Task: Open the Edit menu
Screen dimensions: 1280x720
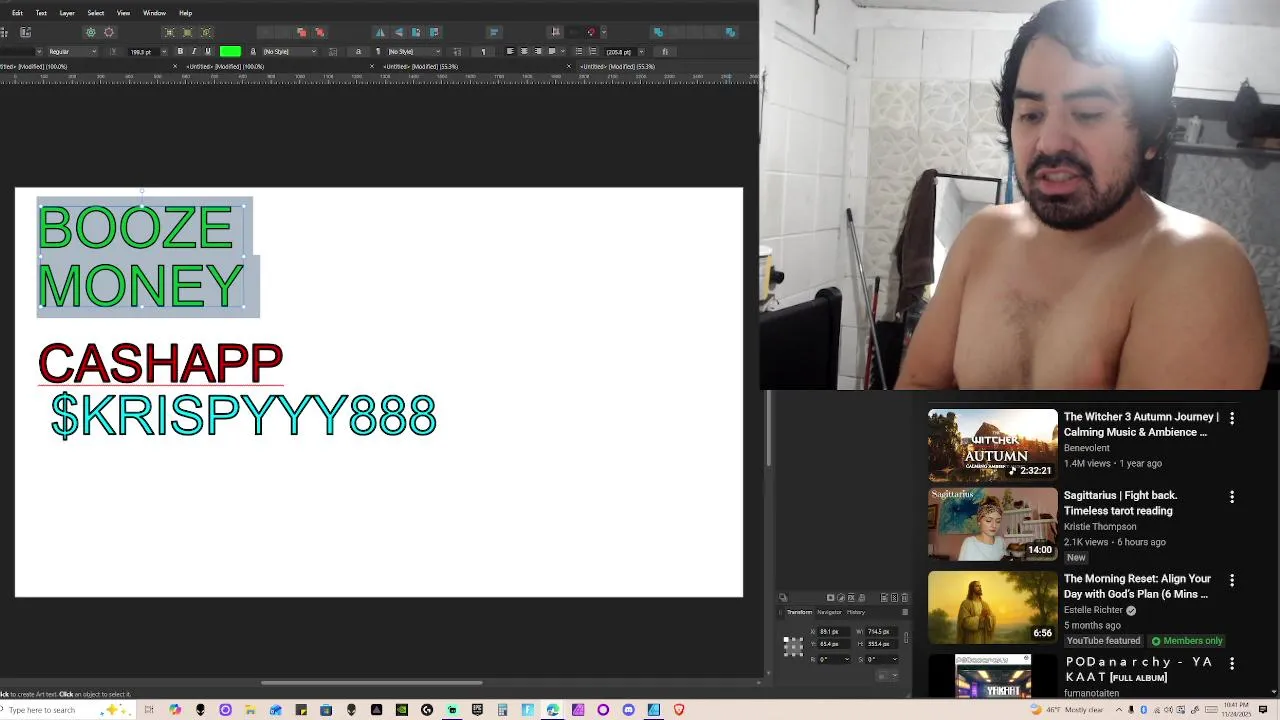Action: [17, 13]
